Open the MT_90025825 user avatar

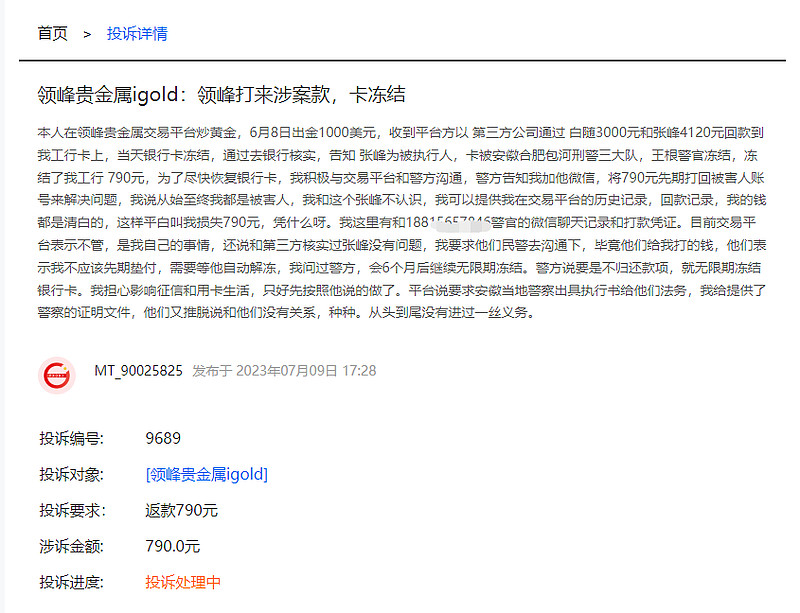pos(57,375)
